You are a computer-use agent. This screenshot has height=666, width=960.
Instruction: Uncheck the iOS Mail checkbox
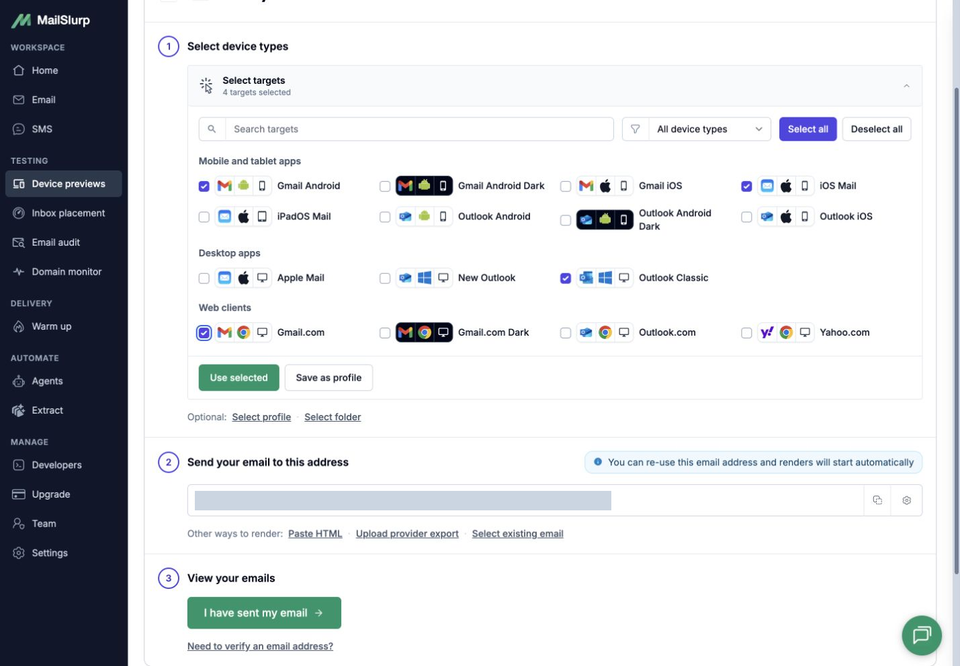(x=746, y=186)
